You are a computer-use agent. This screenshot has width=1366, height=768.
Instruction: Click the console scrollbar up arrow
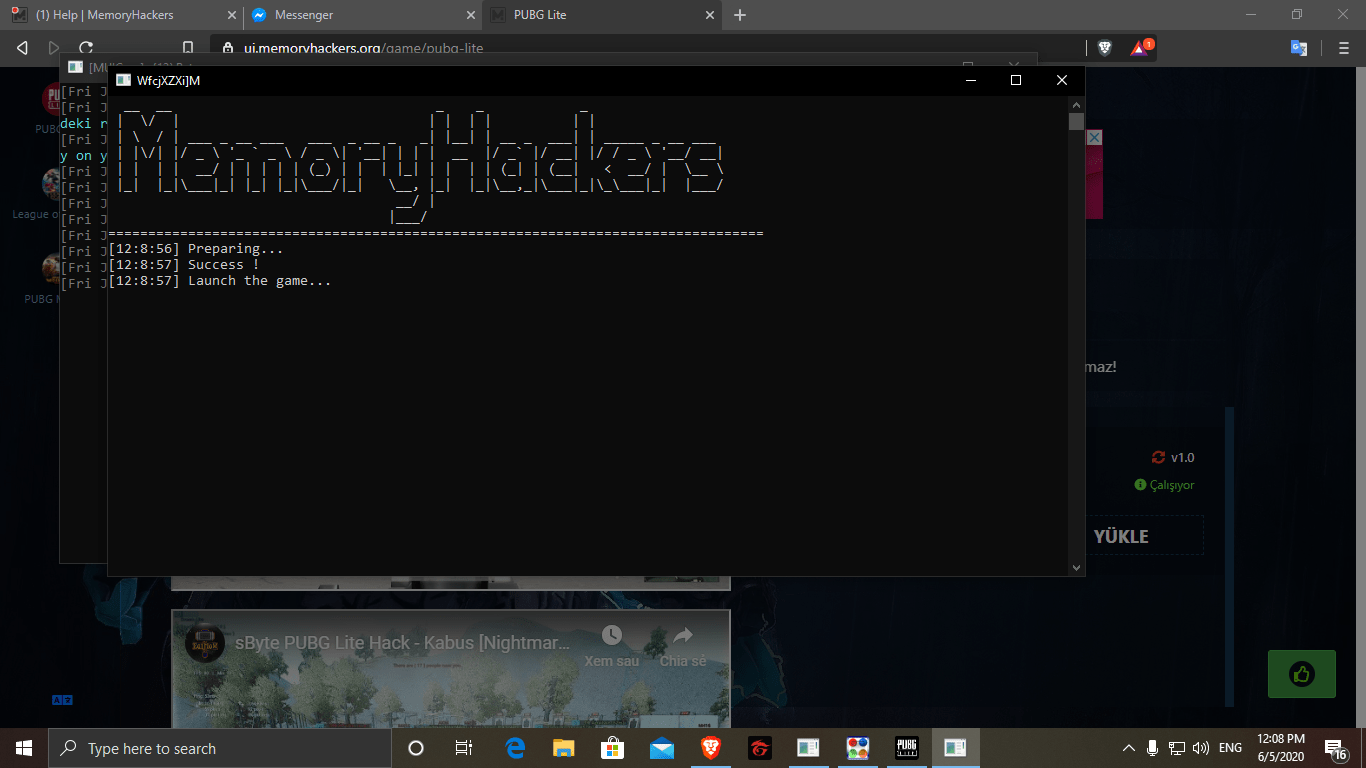point(1076,104)
